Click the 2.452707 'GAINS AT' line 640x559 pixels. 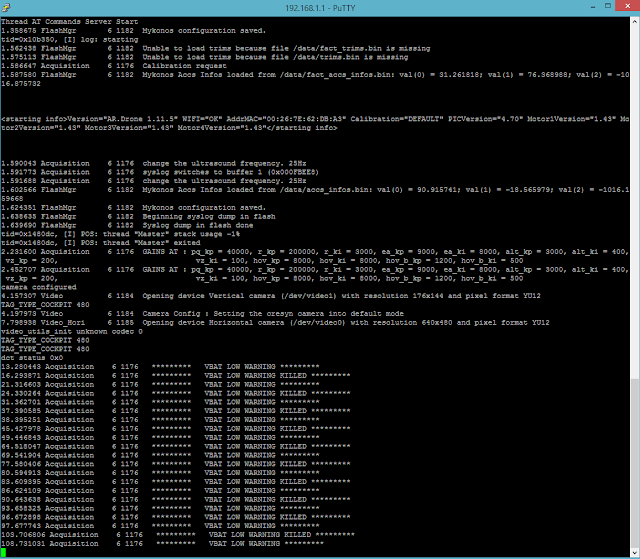pyautogui.click(x=315, y=270)
